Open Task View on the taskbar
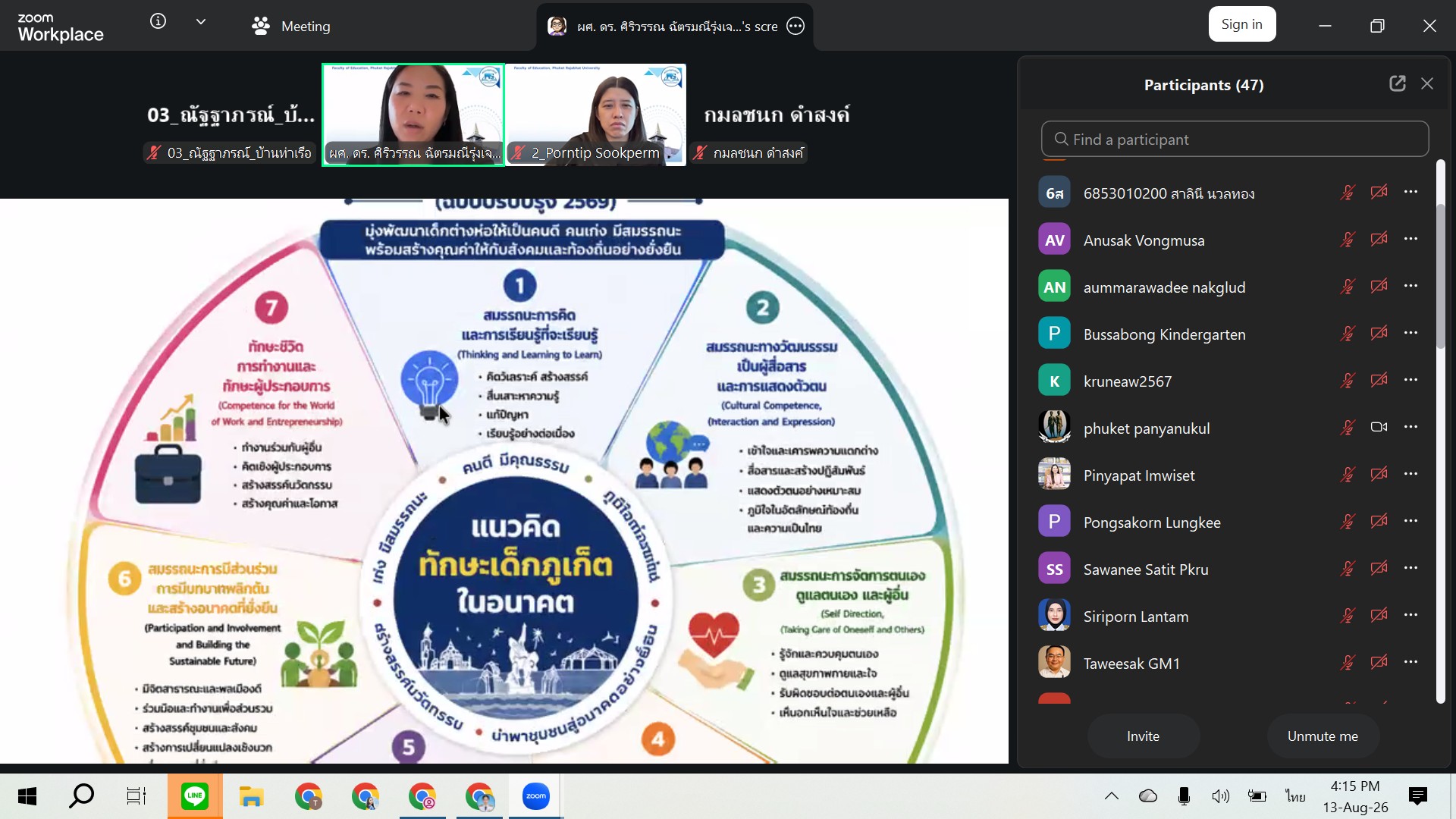The height and width of the screenshot is (819, 1456). click(136, 796)
